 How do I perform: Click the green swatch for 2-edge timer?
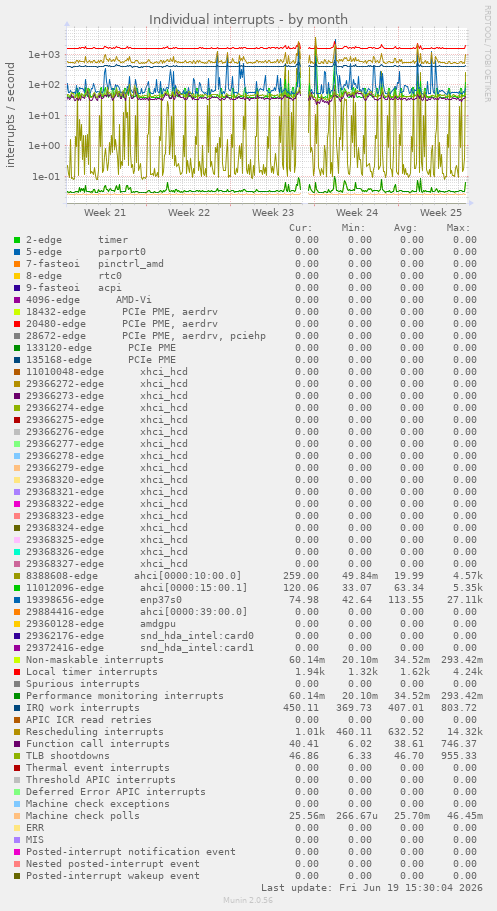[17, 240]
